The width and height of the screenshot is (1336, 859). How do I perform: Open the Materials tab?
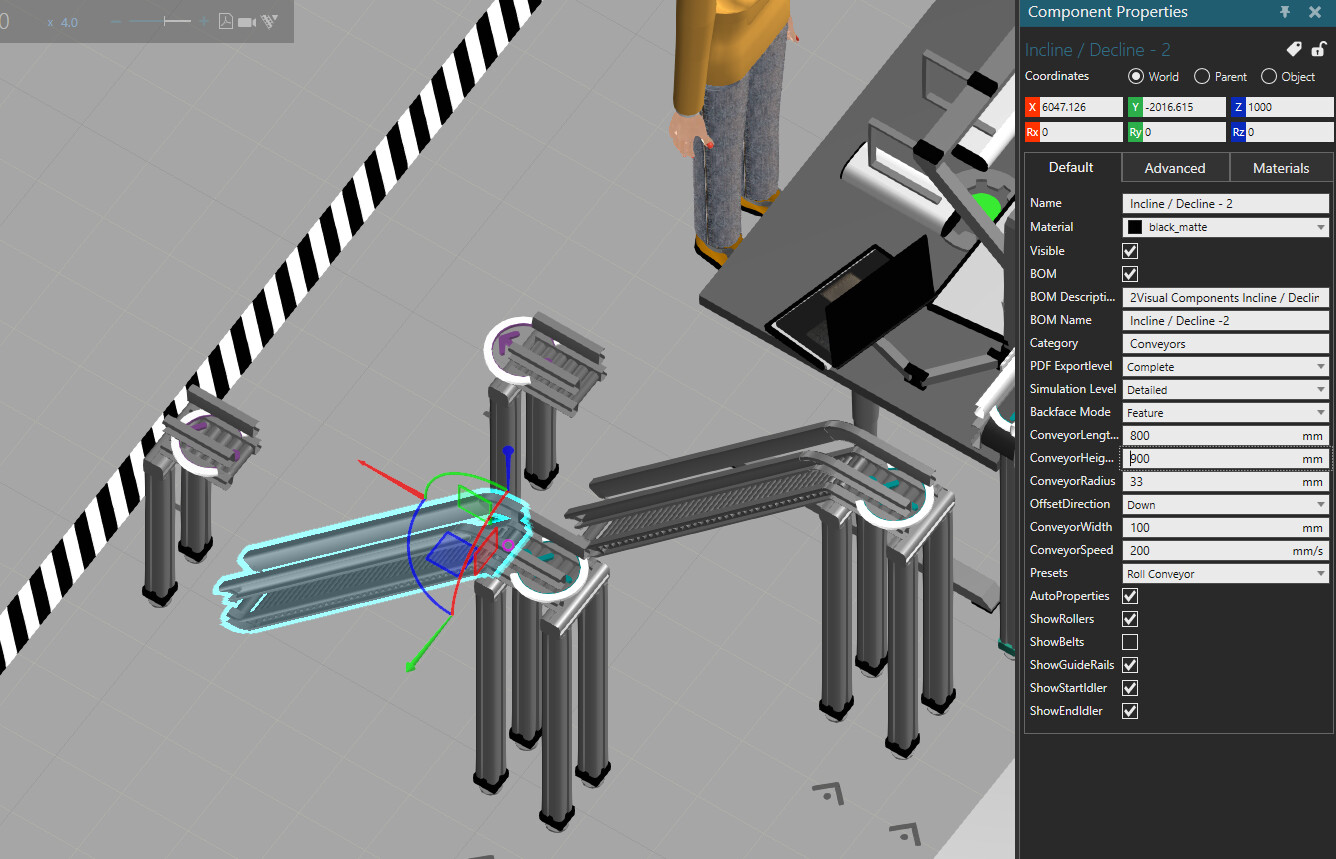pos(1280,168)
